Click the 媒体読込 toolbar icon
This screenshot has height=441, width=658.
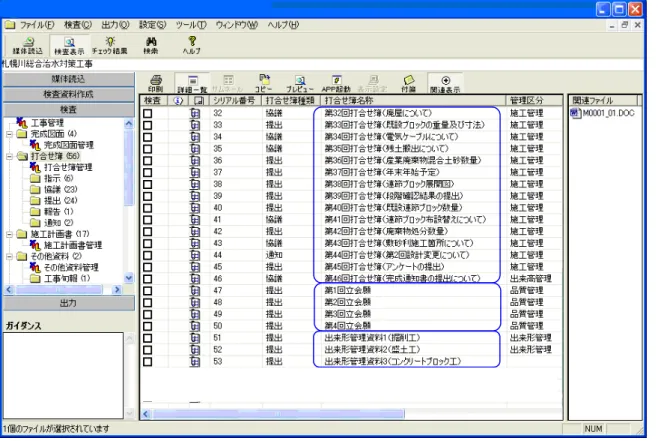point(28,45)
